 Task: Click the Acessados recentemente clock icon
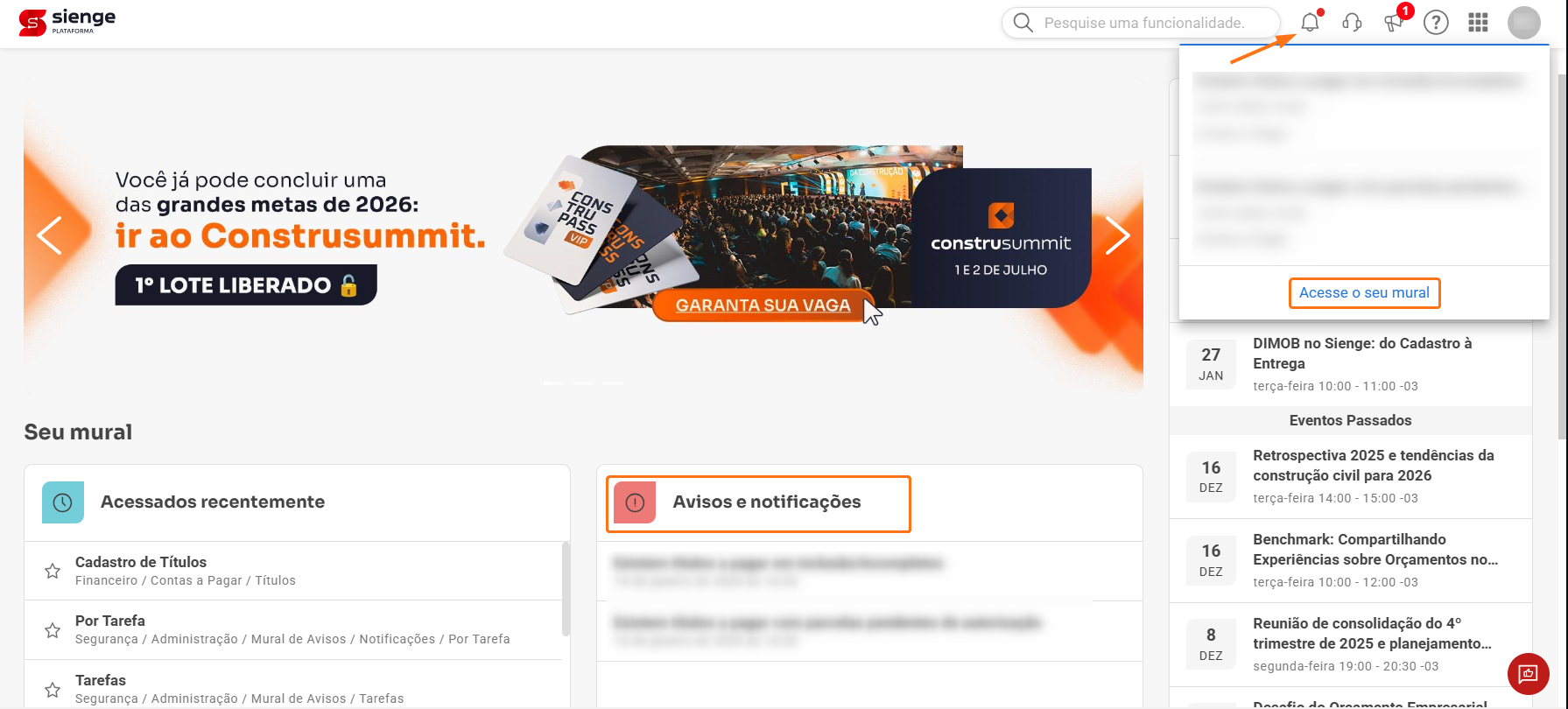tap(63, 502)
